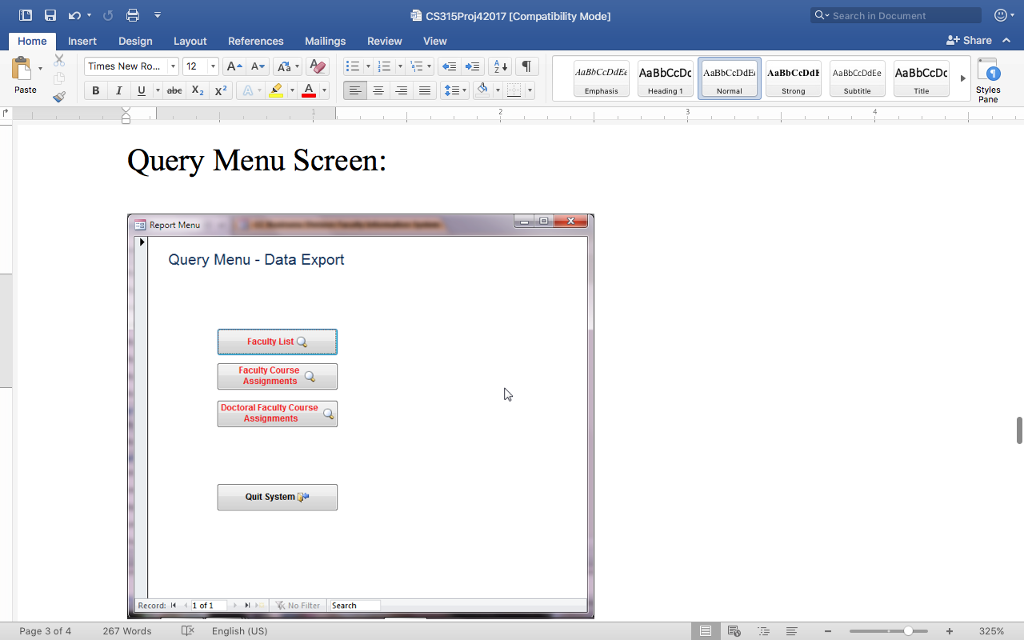Screen dimensions: 1024x640
Task: Click the zoom slider handle
Action: click(908, 631)
